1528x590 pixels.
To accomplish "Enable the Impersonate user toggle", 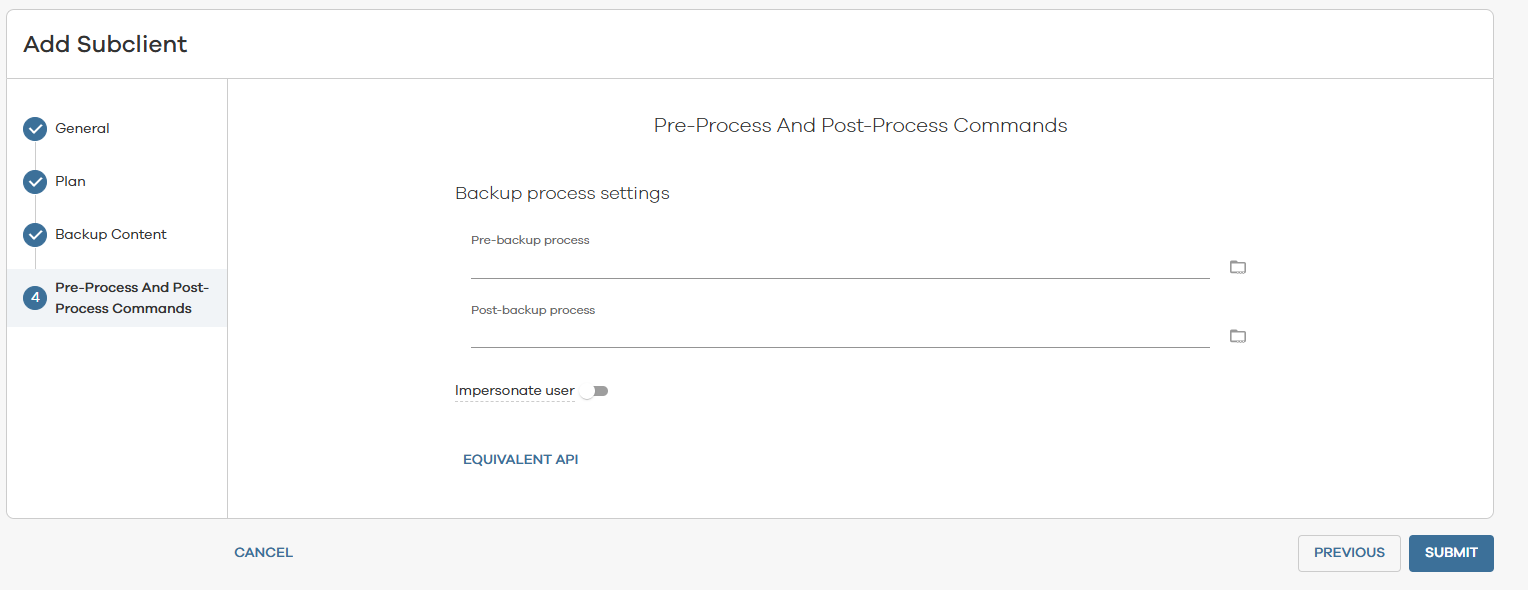I will [x=594, y=391].
